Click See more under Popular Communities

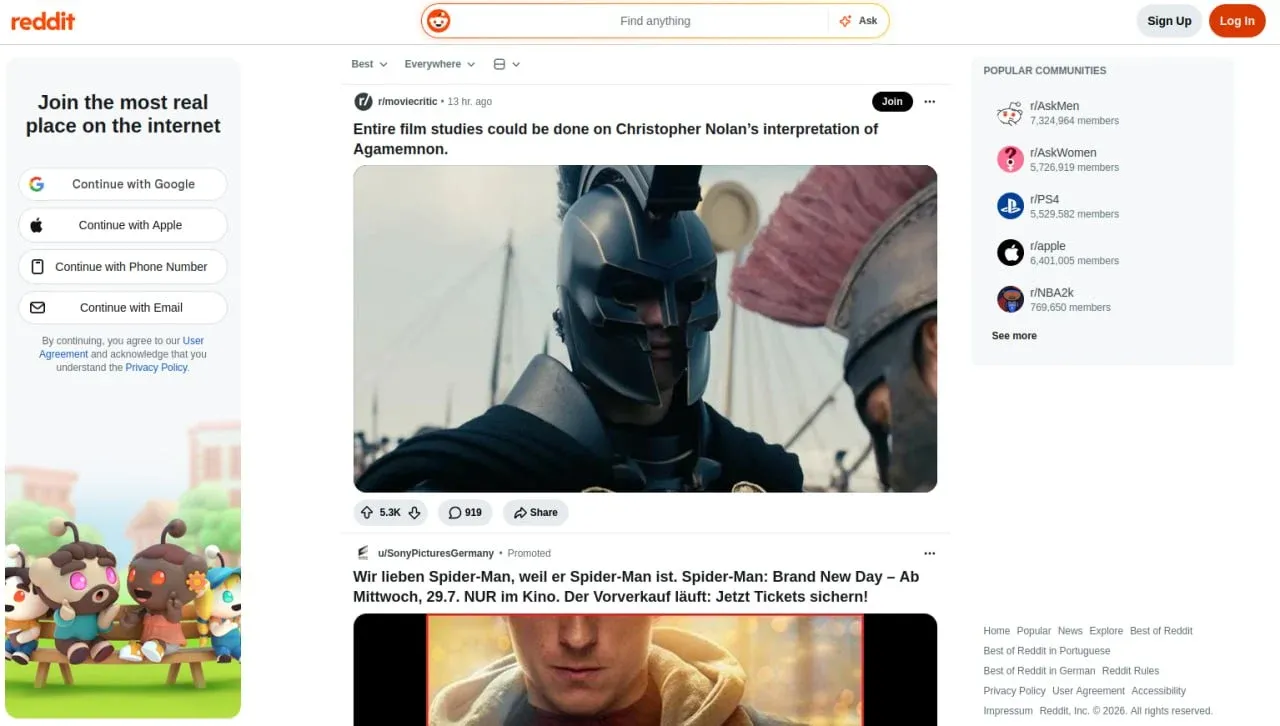pyautogui.click(x=1014, y=336)
